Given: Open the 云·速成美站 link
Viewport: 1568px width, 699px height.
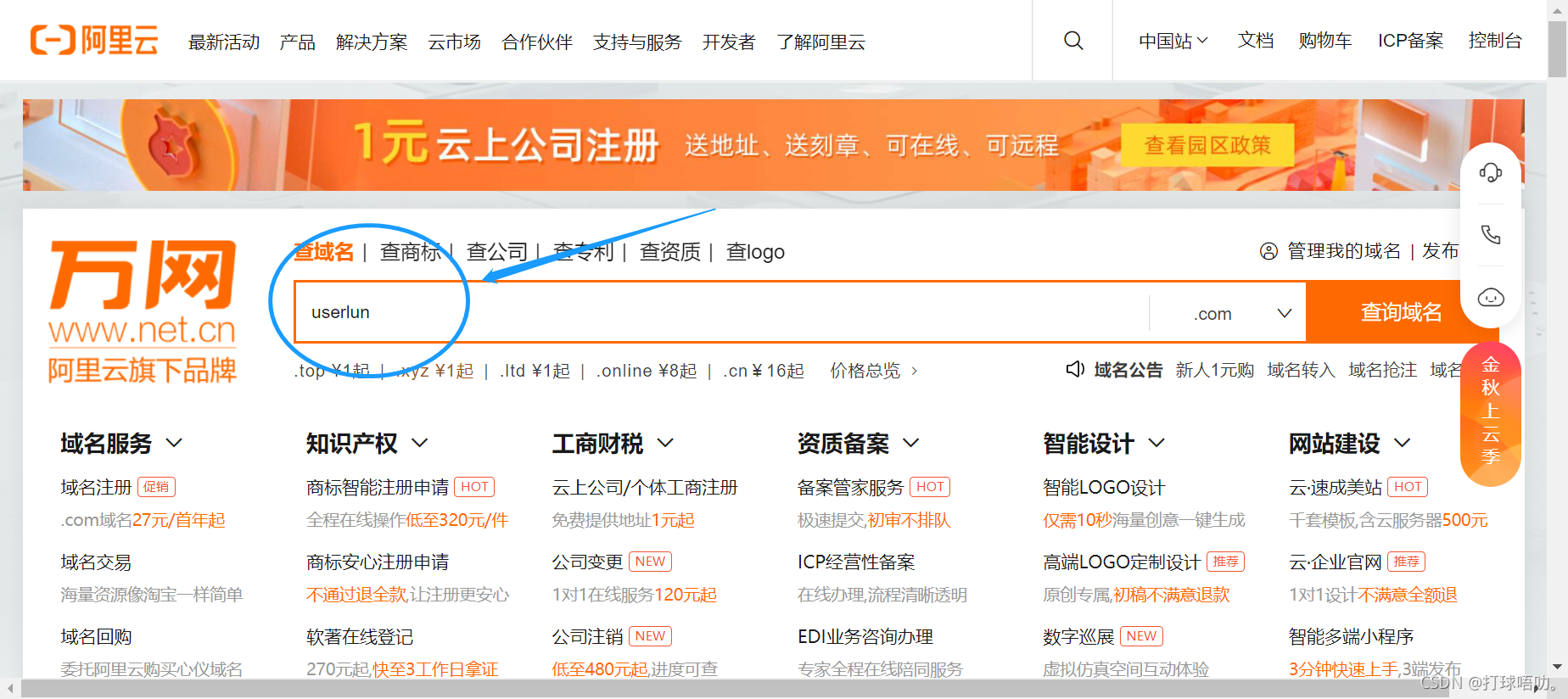Looking at the screenshot, I should coord(1336,488).
